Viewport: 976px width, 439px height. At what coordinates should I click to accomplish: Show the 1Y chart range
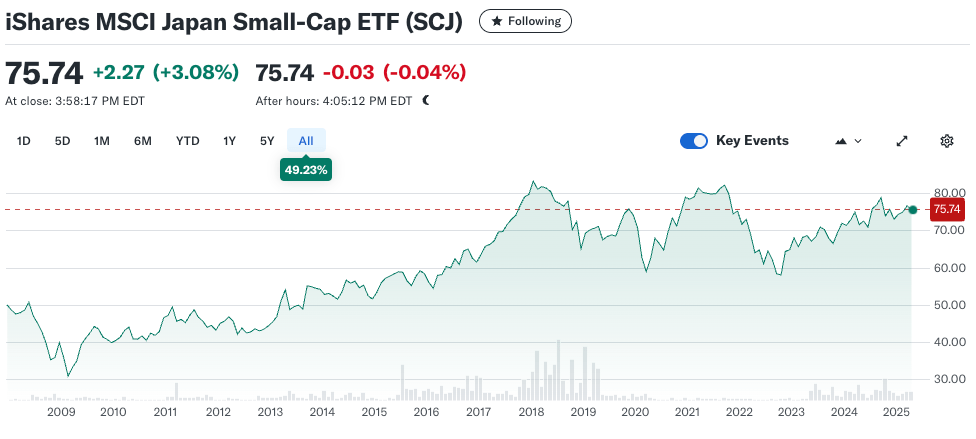230,141
